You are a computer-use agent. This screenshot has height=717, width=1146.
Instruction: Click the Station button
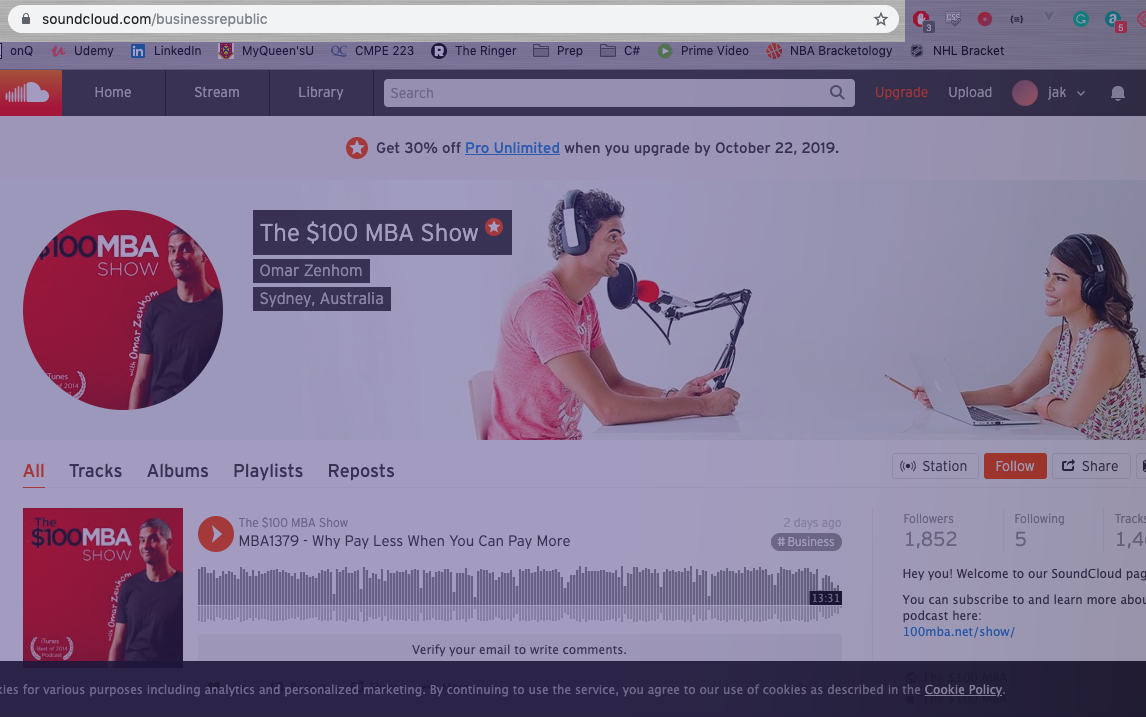point(935,466)
